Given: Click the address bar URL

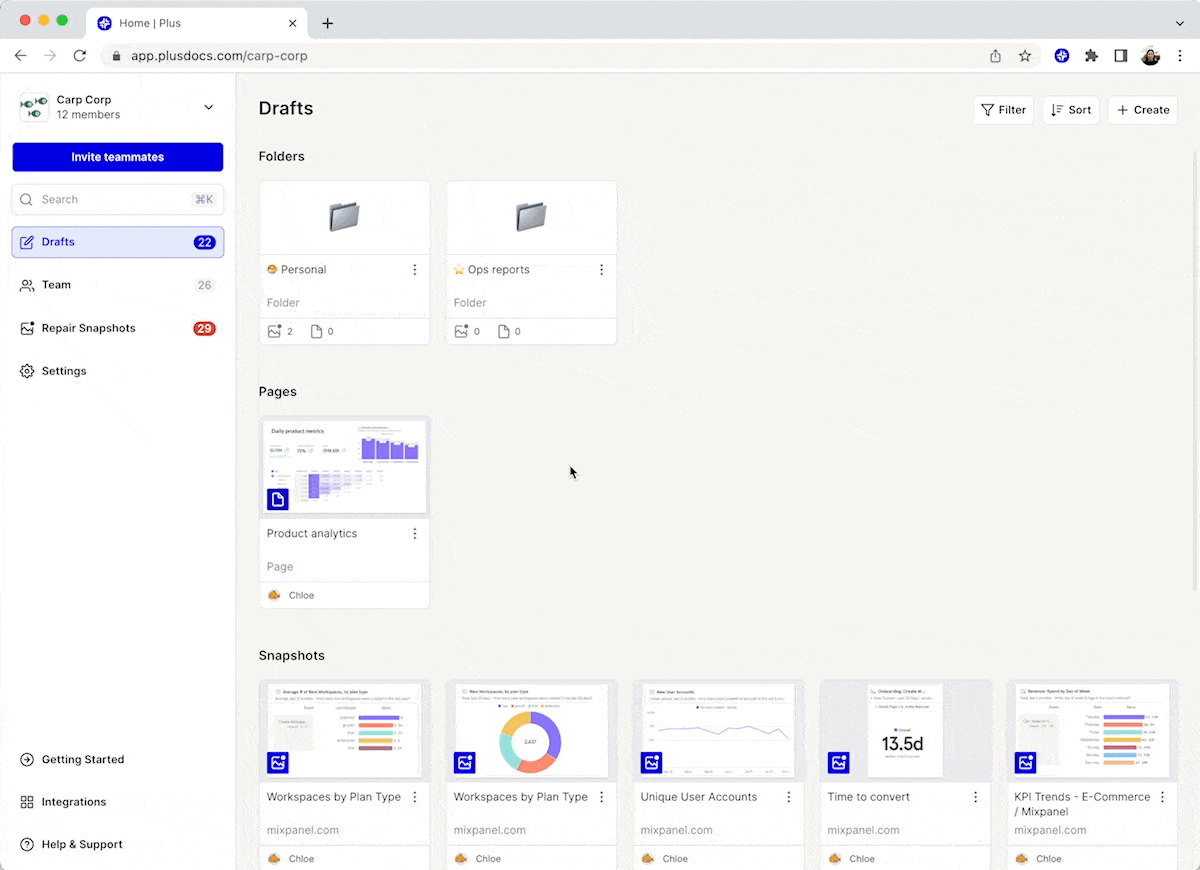Looking at the screenshot, I should [x=219, y=56].
